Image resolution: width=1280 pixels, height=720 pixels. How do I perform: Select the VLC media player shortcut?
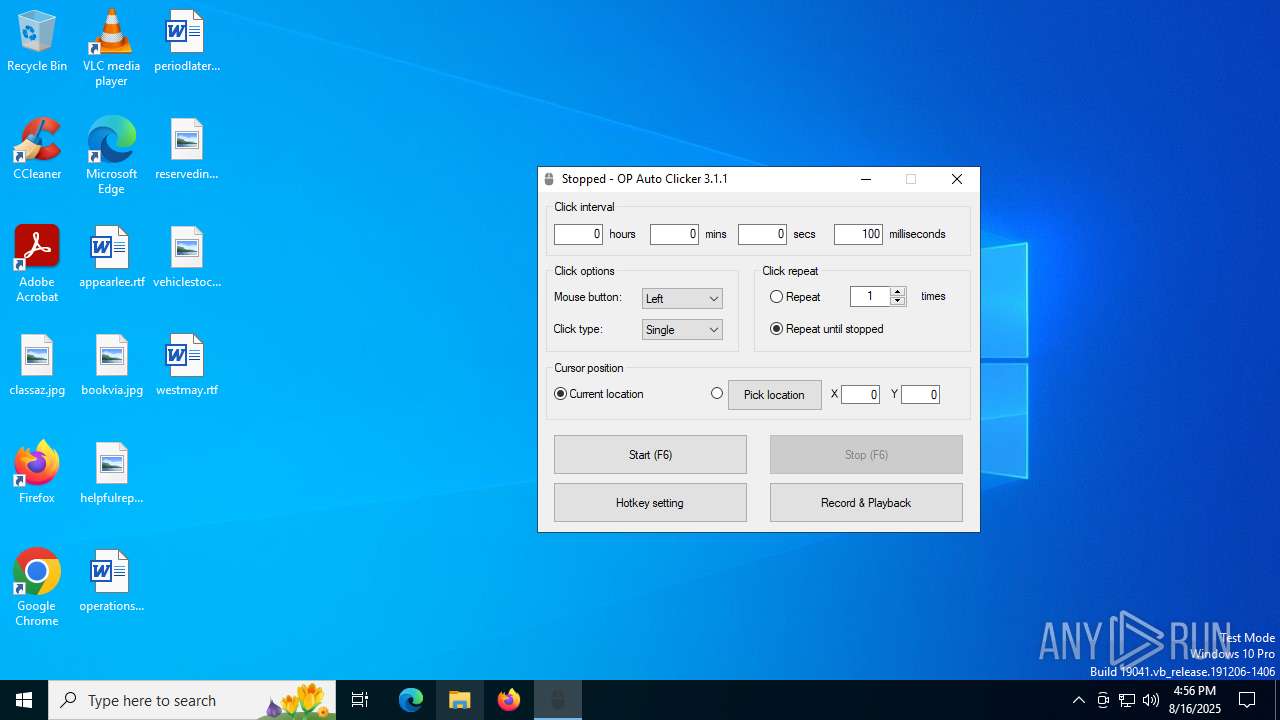point(111,48)
